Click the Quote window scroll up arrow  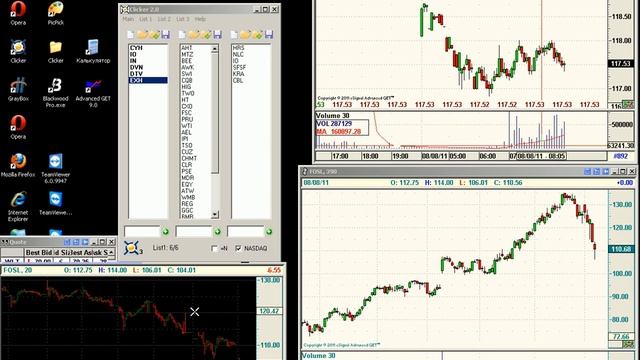111,253
